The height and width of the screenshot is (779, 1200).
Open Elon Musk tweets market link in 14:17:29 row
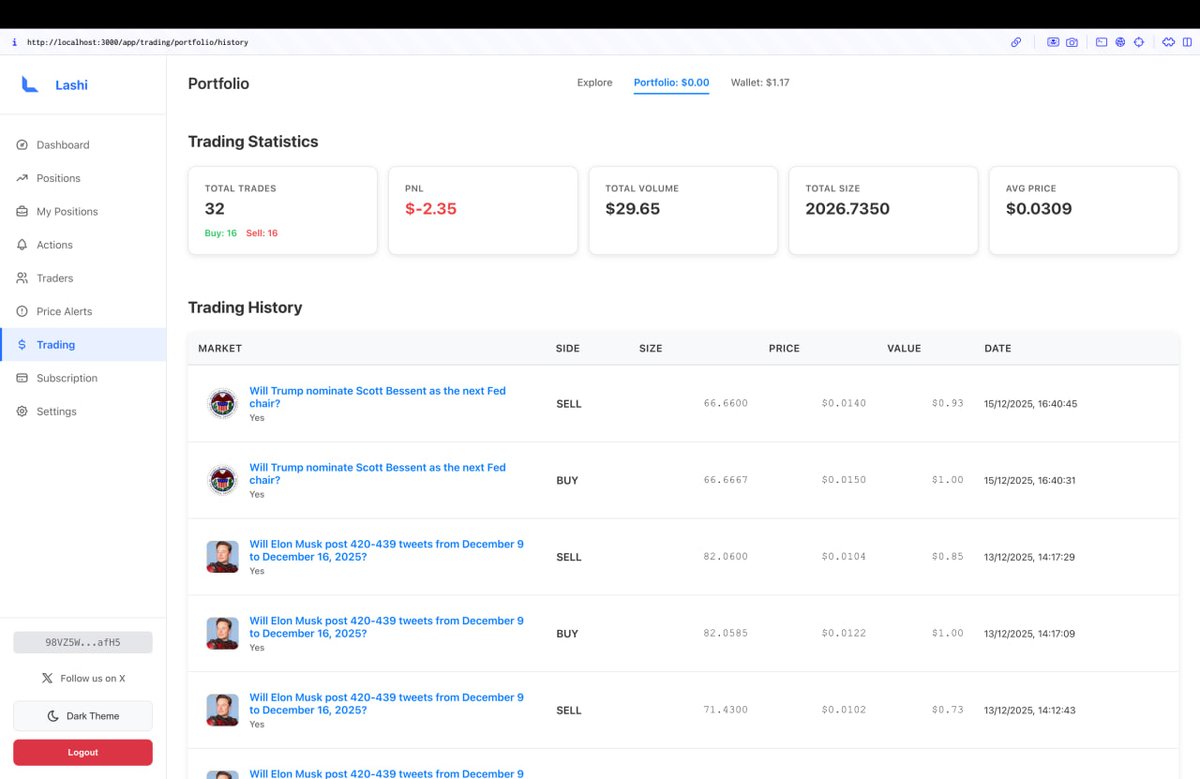tap(386, 550)
